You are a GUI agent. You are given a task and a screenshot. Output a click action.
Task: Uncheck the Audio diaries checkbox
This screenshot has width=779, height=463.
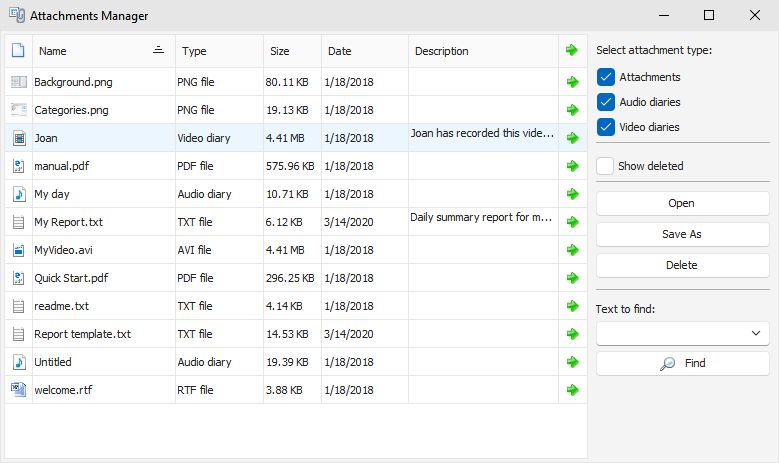click(x=606, y=102)
